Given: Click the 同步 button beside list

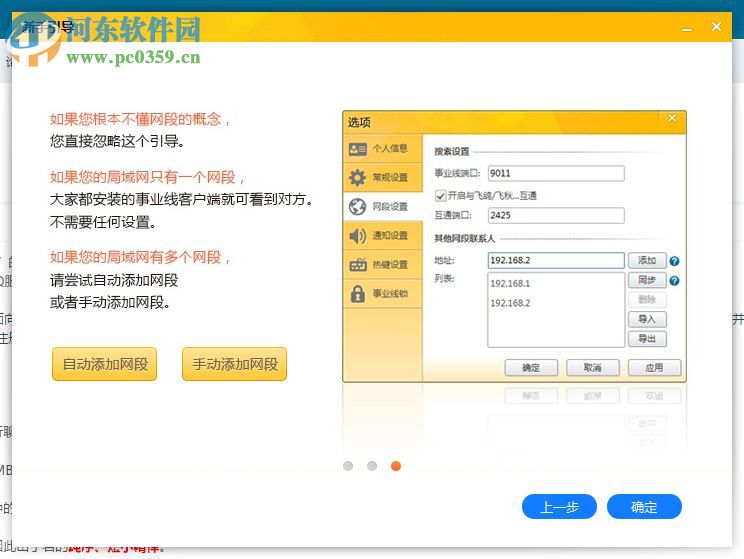Looking at the screenshot, I should coord(647,280).
